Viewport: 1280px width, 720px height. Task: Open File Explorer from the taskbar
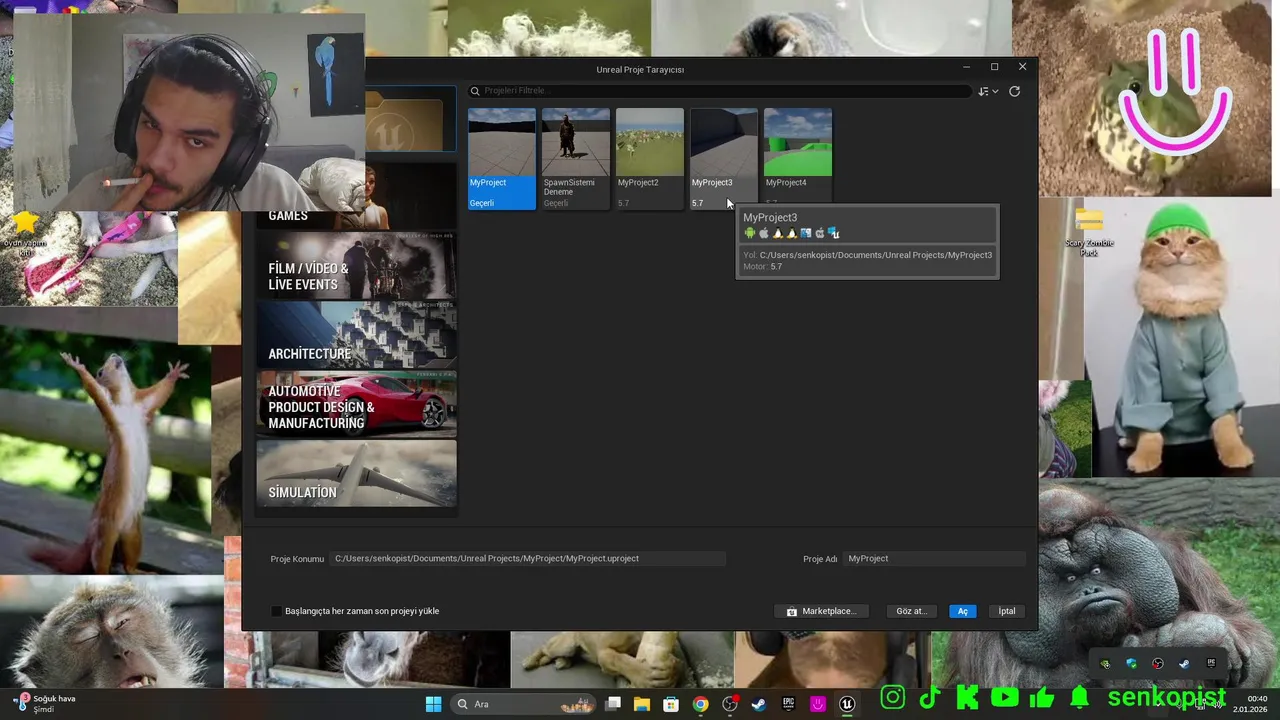pos(642,704)
